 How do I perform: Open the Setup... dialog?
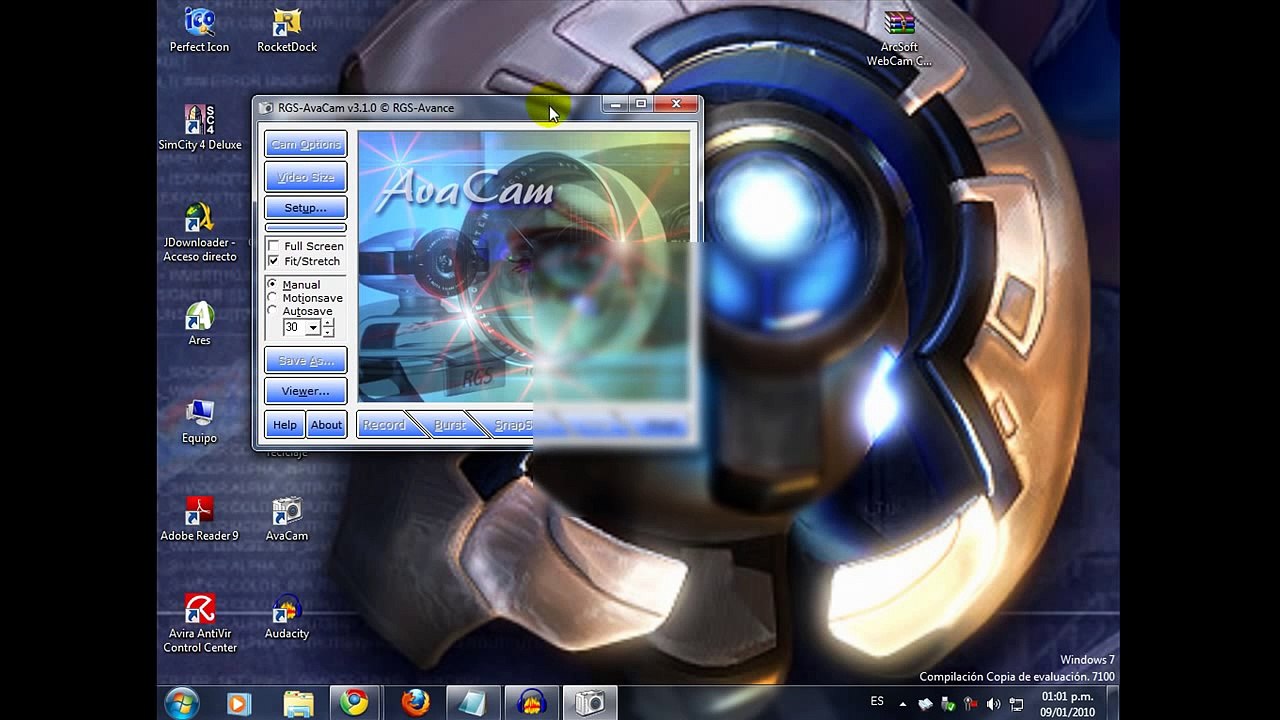tap(306, 208)
